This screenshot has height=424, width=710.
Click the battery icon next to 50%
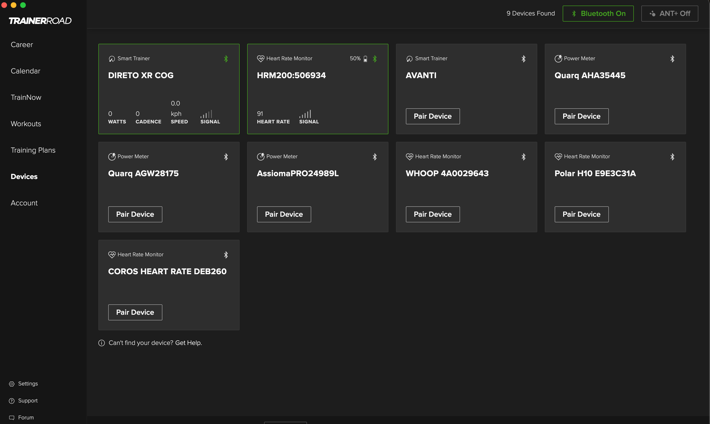(x=365, y=59)
